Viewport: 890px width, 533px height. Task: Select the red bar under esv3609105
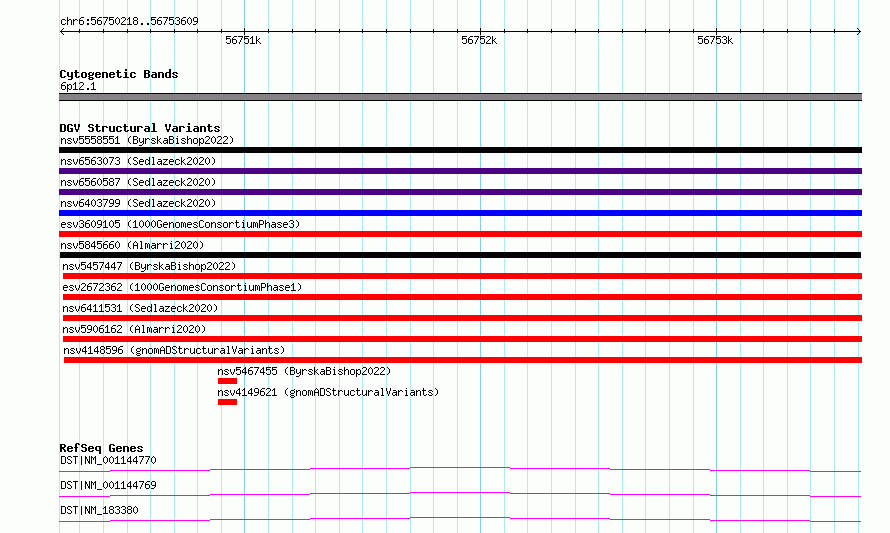pos(460,234)
